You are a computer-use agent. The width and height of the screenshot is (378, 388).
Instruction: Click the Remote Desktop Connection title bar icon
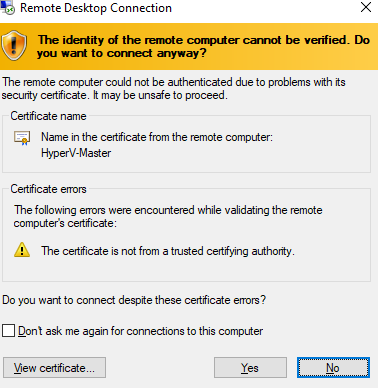click(x=7, y=8)
